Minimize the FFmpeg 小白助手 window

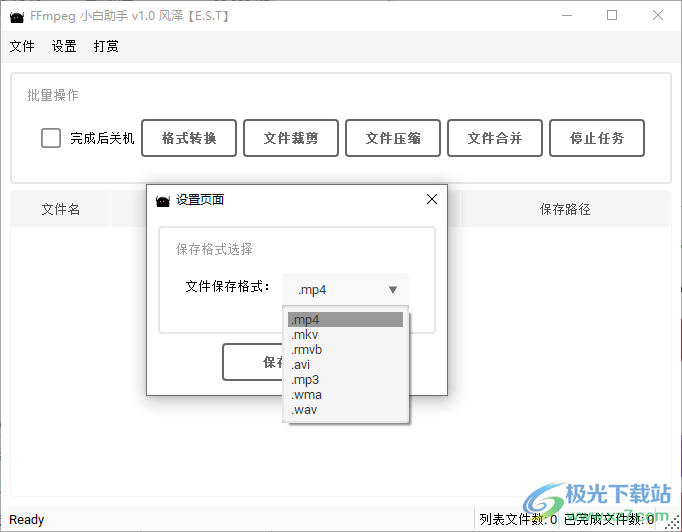(x=567, y=16)
